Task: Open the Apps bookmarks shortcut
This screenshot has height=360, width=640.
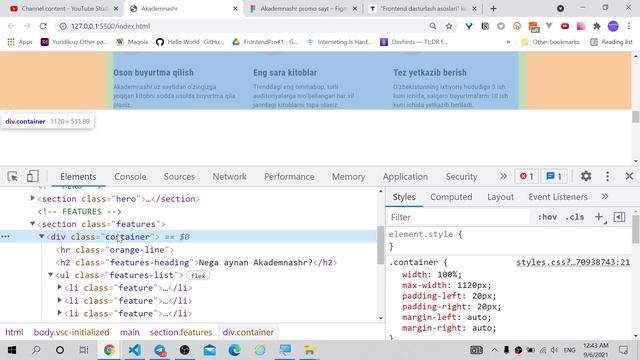Action: [x=20, y=42]
